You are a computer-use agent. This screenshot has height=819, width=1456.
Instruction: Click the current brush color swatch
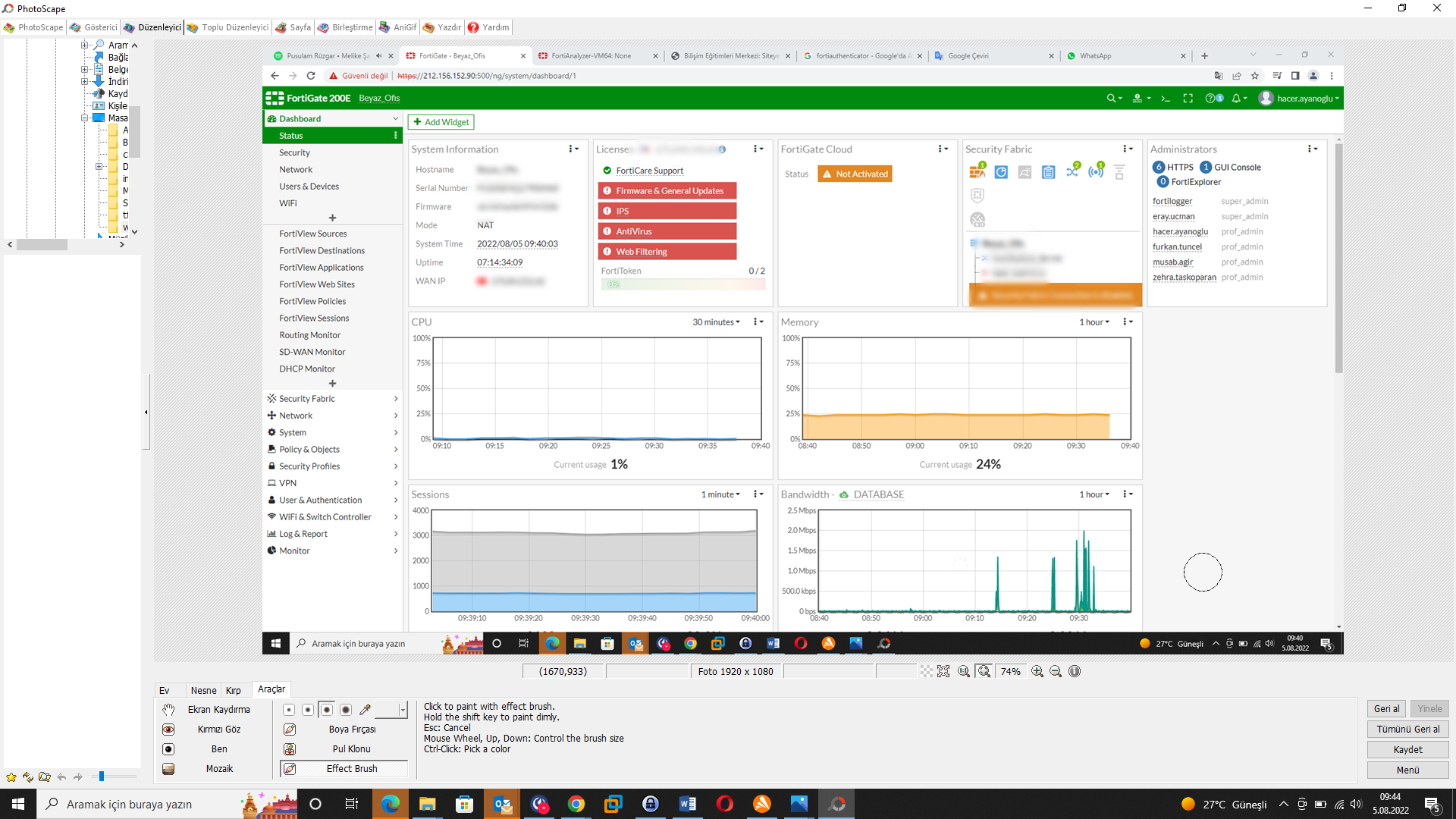tap(387, 710)
